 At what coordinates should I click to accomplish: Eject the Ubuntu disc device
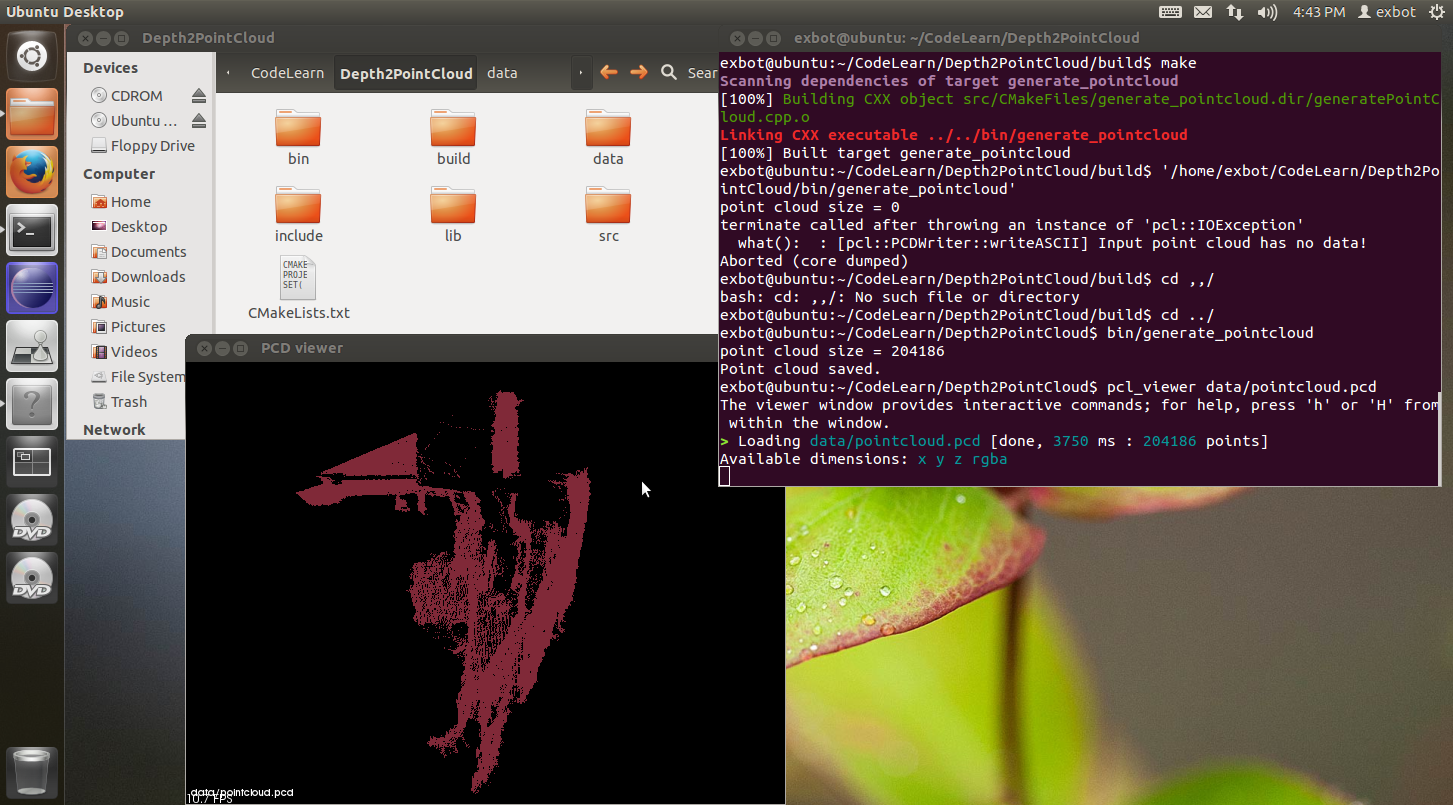[x=198, y=121]
